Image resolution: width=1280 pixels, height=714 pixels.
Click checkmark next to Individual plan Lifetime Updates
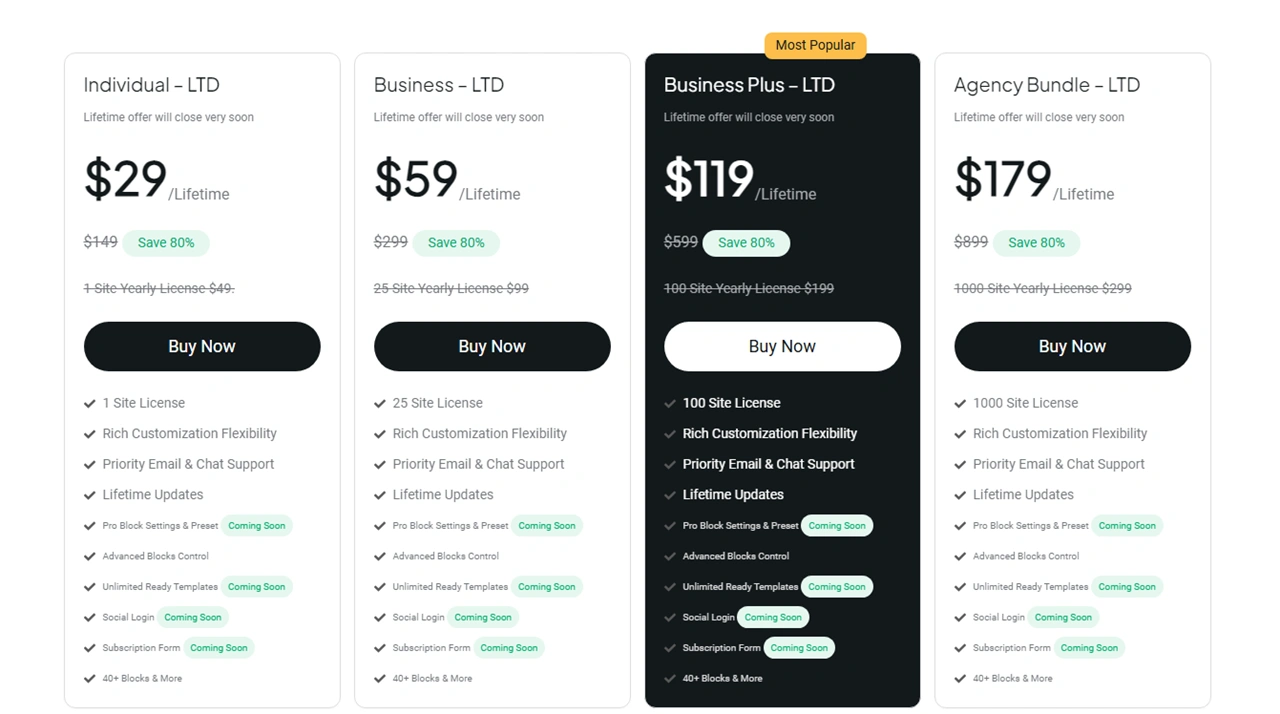tap(90, 495)
